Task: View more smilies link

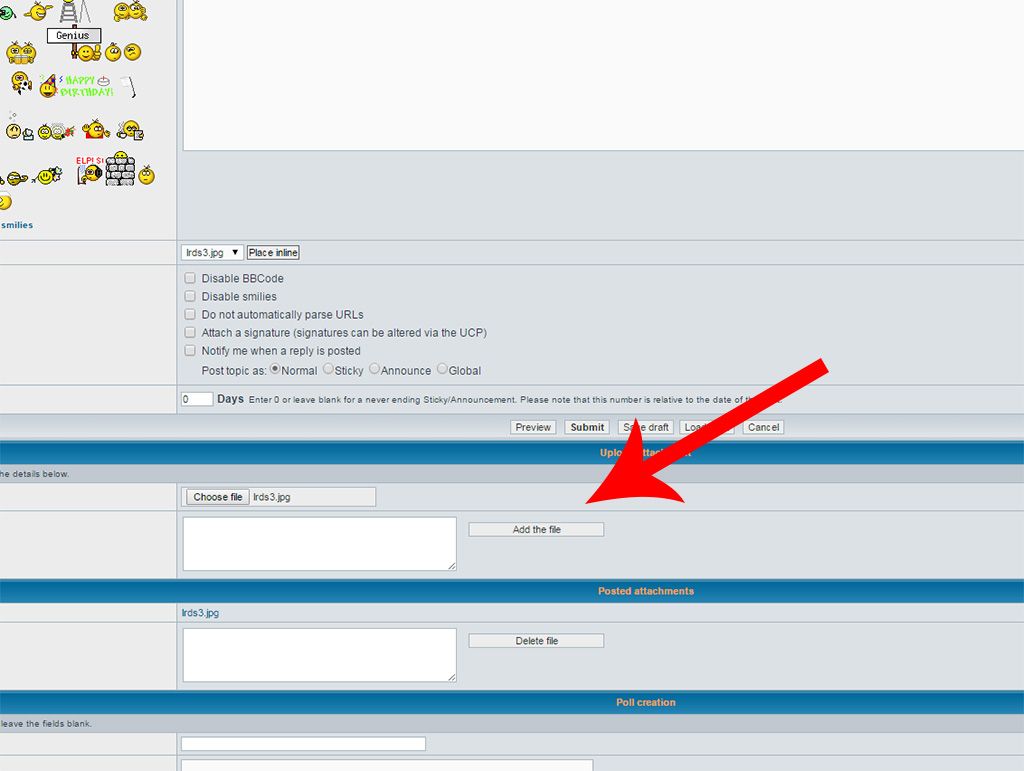Action: coord(17,225)
